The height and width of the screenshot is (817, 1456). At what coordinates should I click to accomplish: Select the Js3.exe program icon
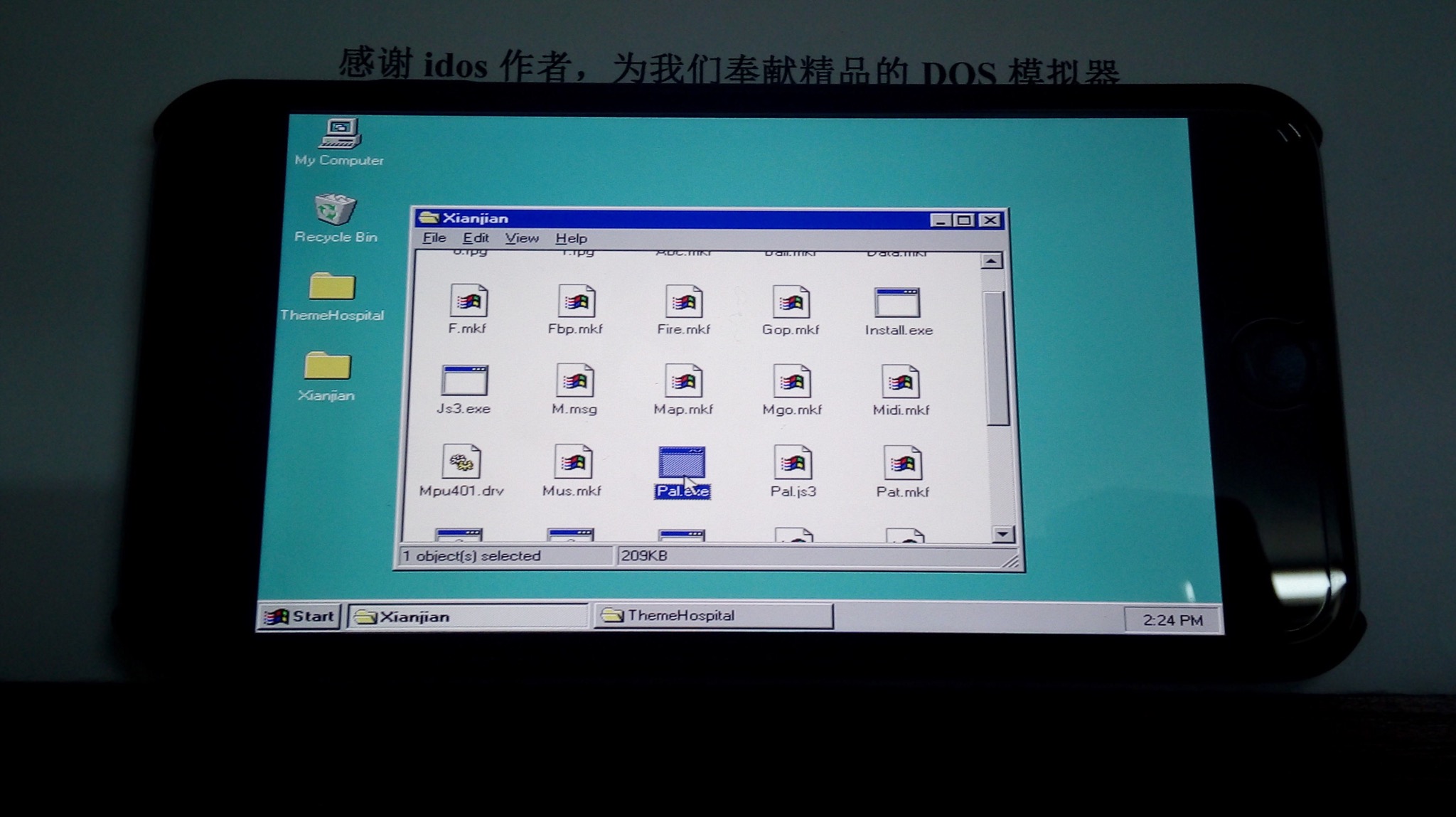click(x=464, y=381)
